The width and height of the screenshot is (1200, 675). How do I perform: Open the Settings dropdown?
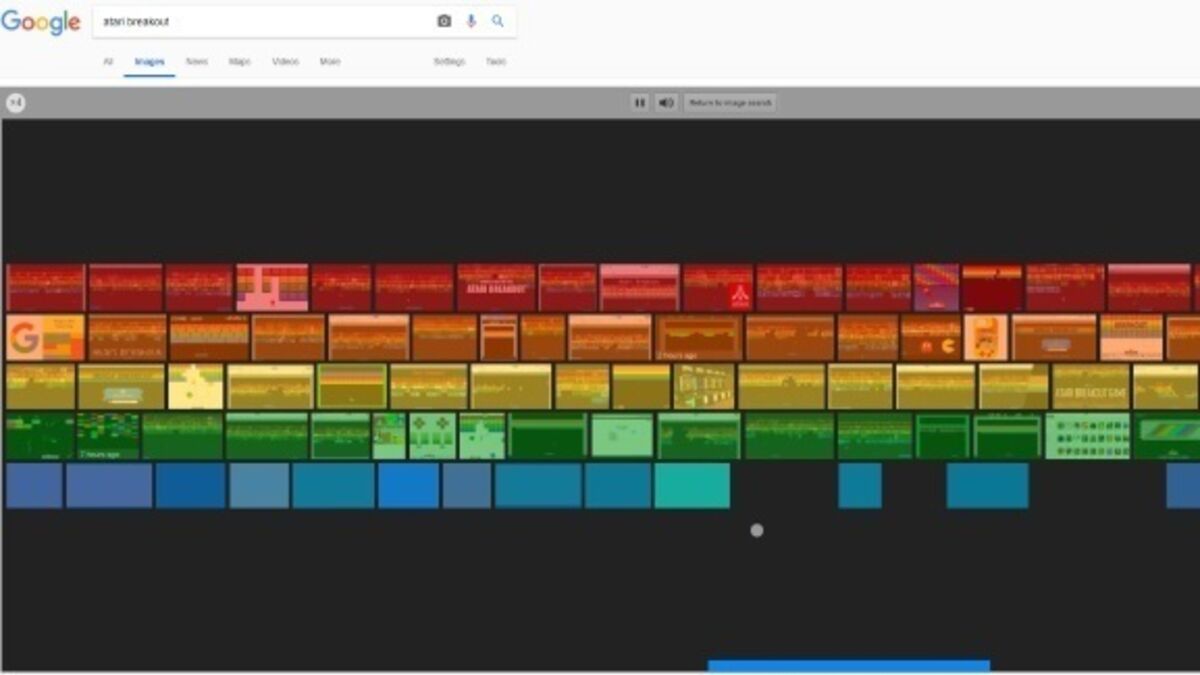(449, 62)
